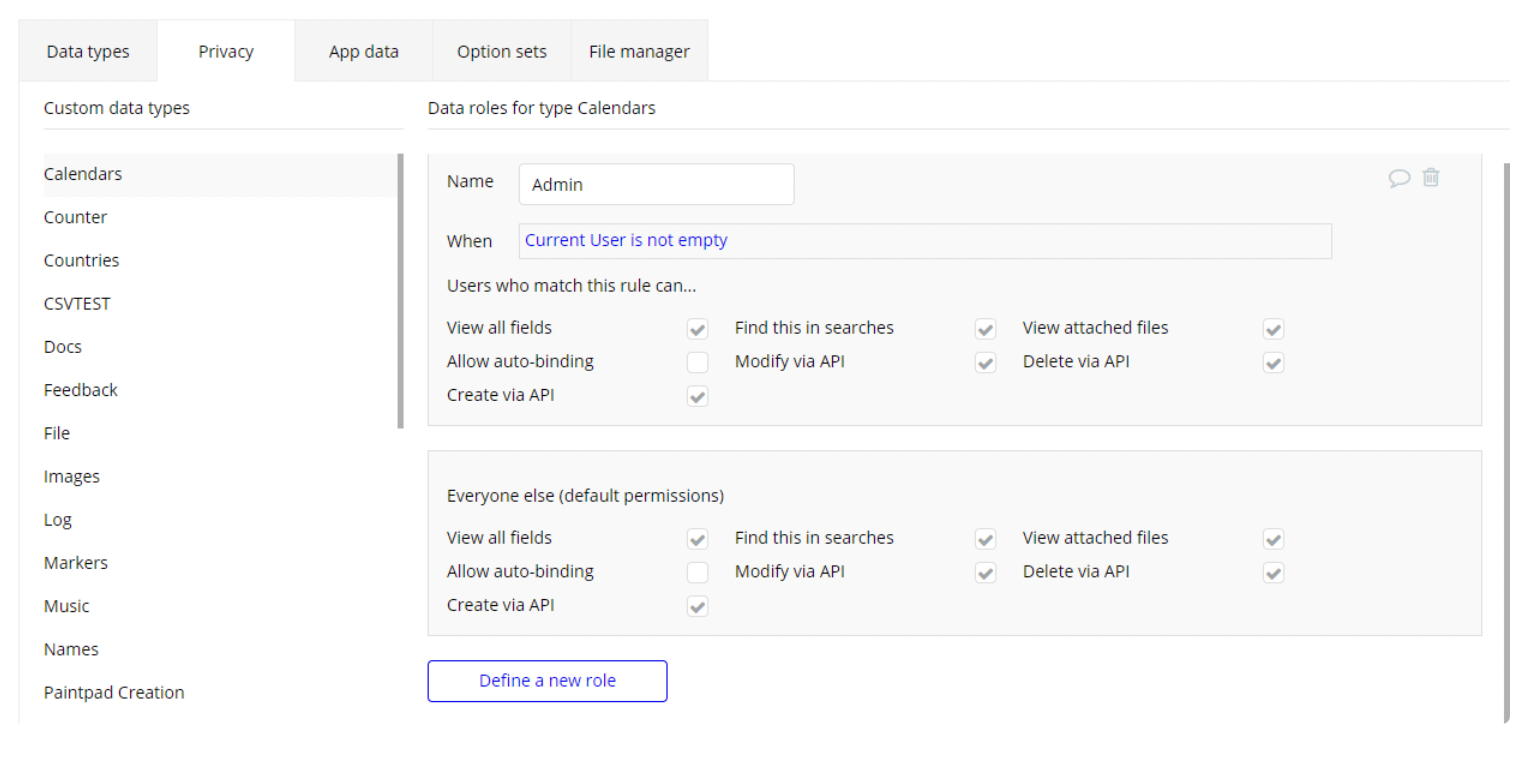Select the Feedback data type
Viewport: 1536px width, 758px height.
(80, 390)
